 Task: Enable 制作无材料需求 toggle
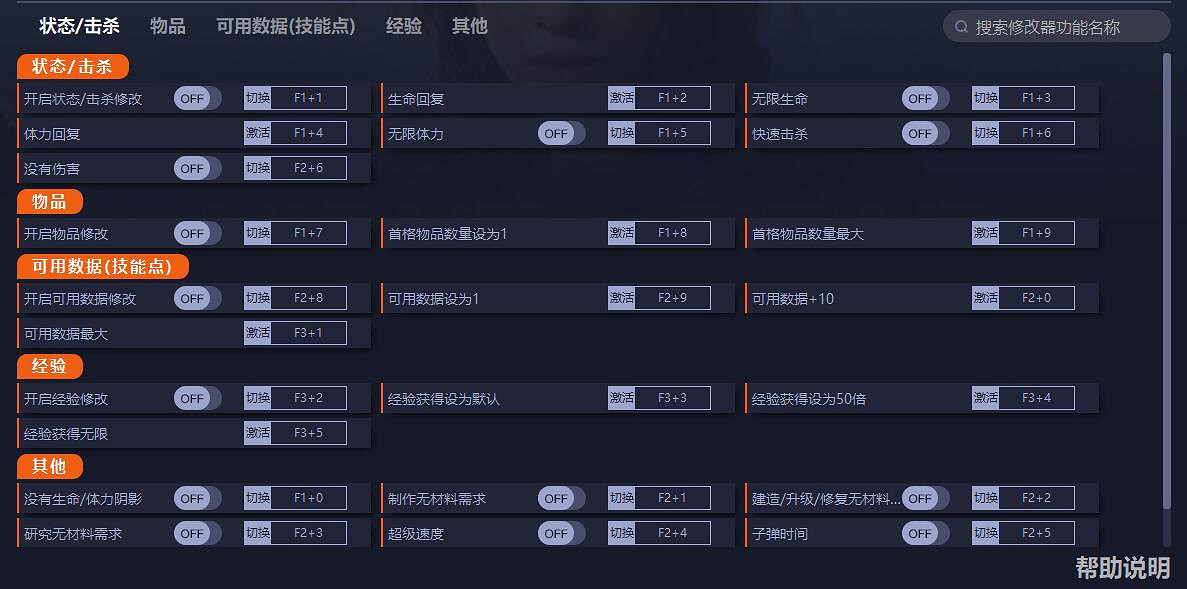point(561,497)
